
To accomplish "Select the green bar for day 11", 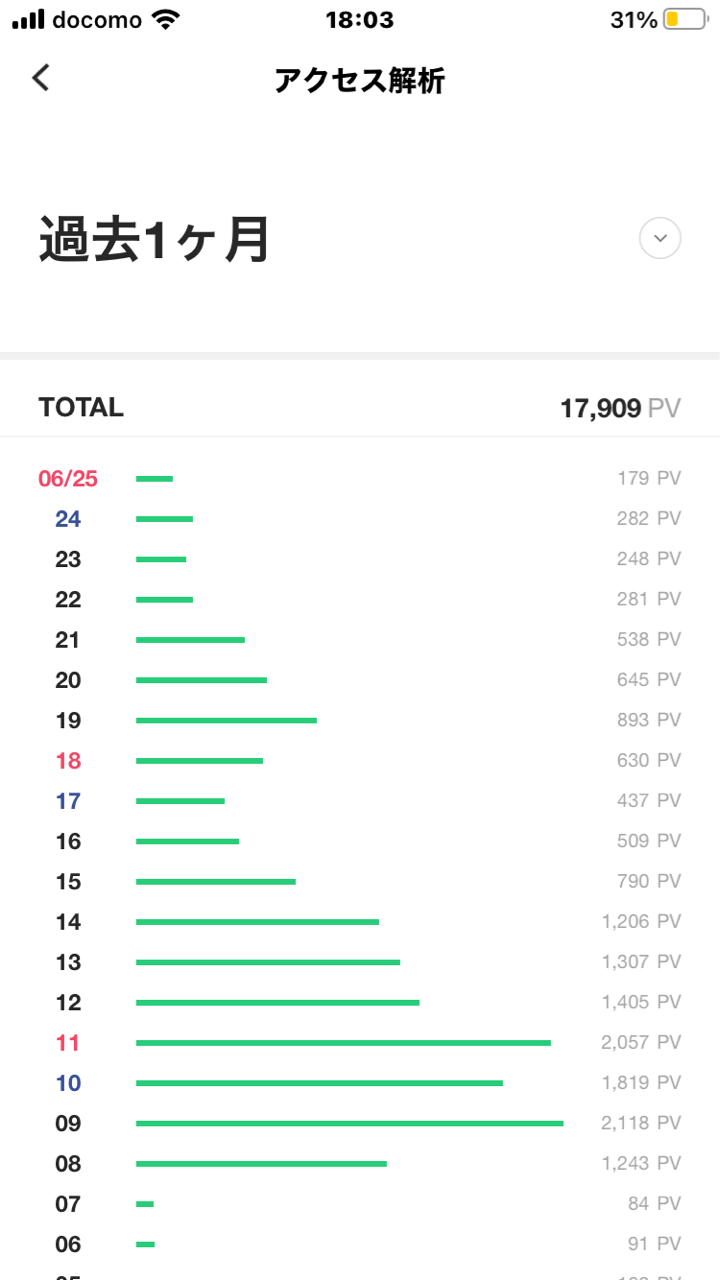I will (343, 1043).
